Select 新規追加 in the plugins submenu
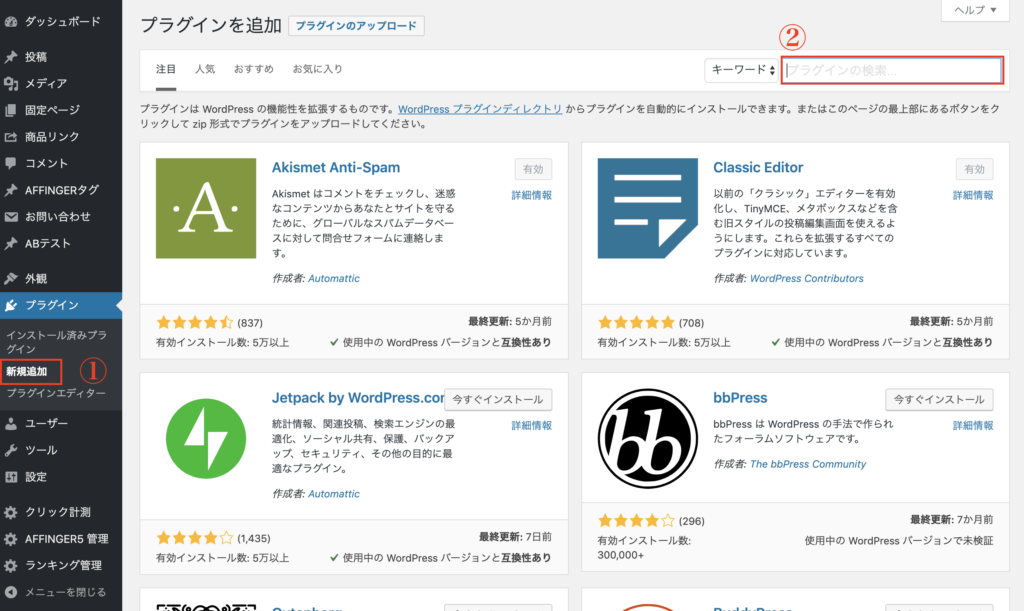The height and width of the screenshot is (611, 1024). (27, 372)
